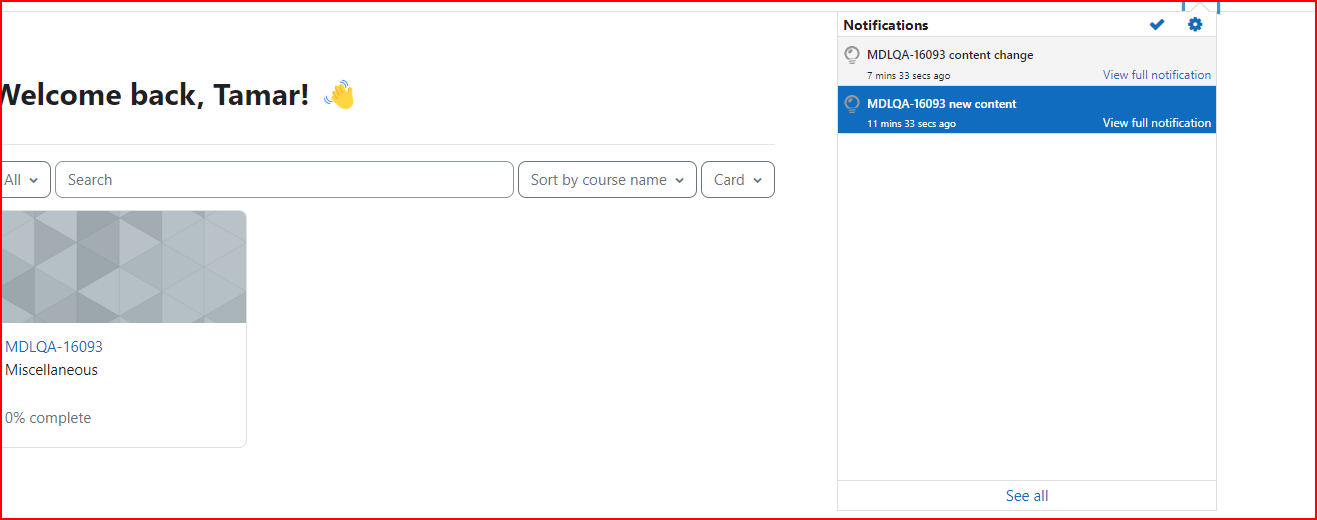Click lightbulb icon beside content change notification
Image resolution: width=1317 pixels, height=520 pixels.
click(x=852, y=55)
